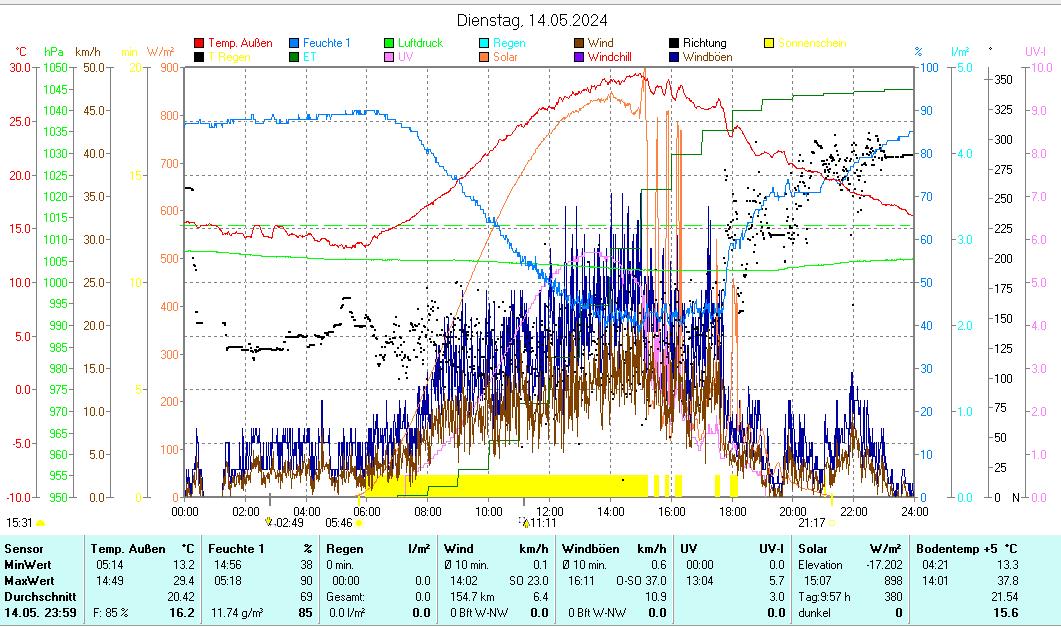Click the chart title Dienstag, 14.05.2024
Screen dimensions: 1061x627
(532, 20)
